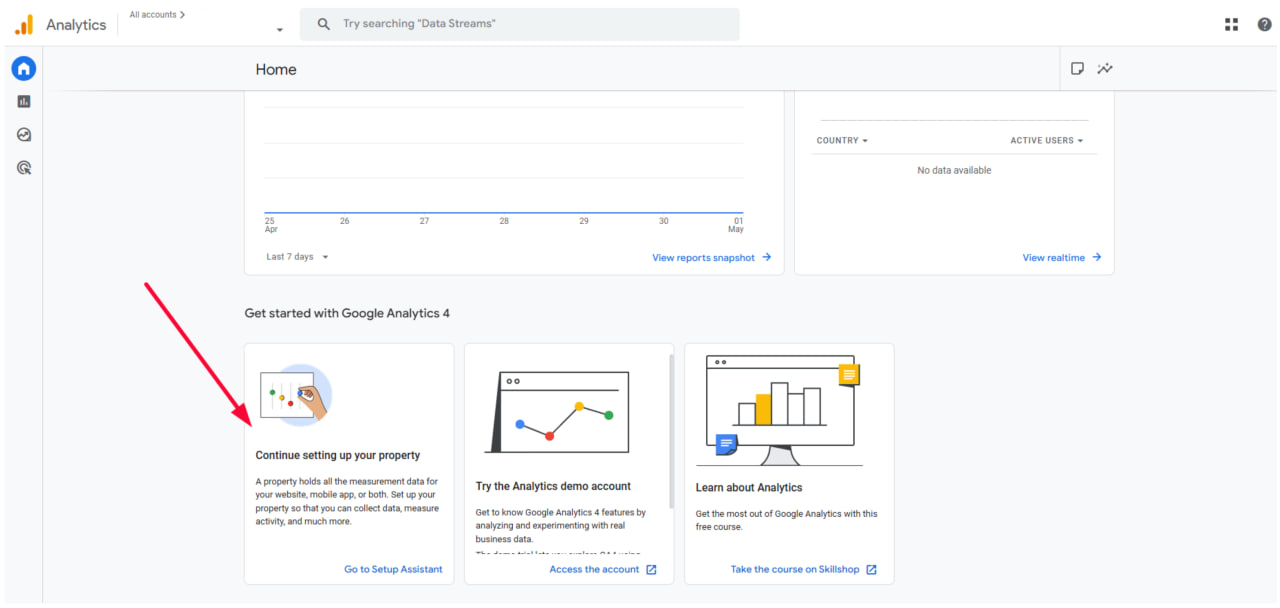Click external link icon beside Skillshop link
Image resolution: width=1280 pixels, height=608 pixels.
click(x=871, y=570)
